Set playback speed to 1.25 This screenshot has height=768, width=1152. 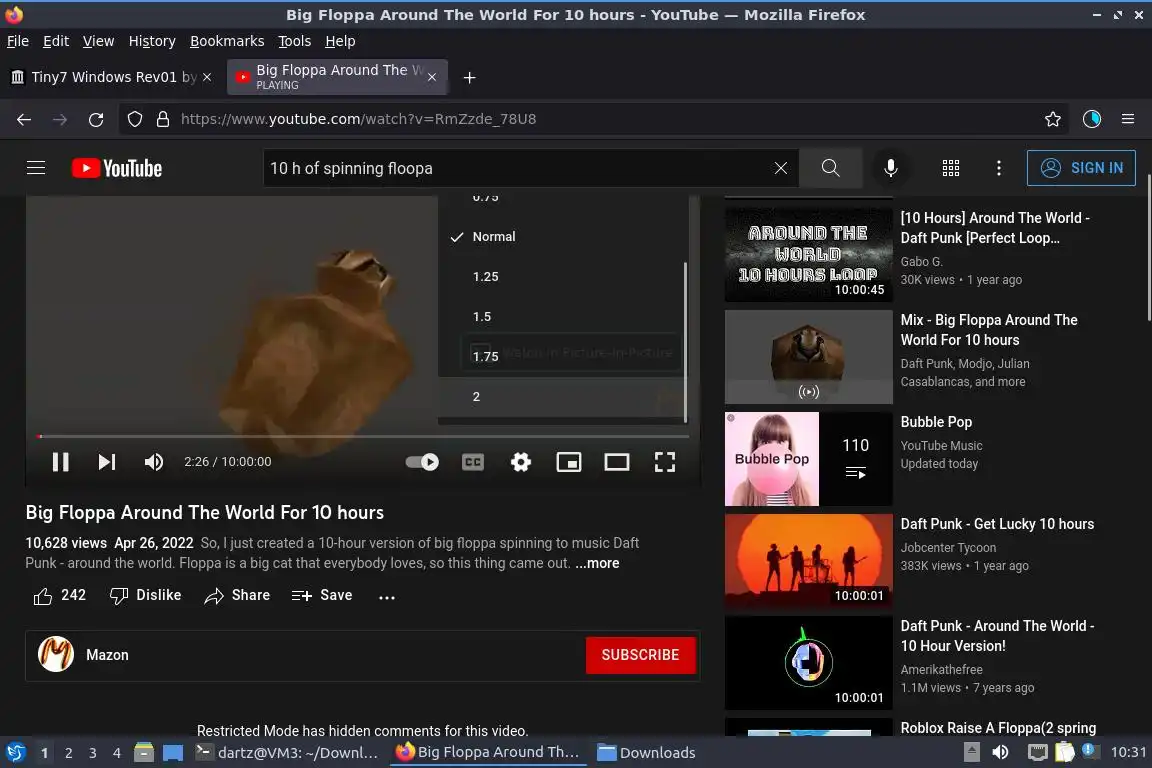coord(561,276)
